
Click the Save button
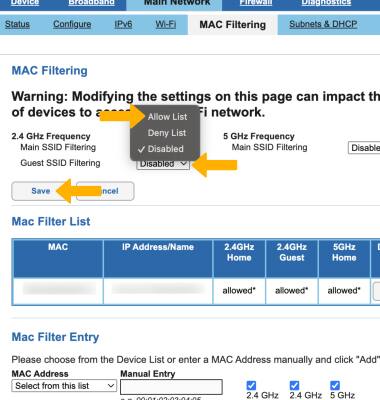pos(41,191)
